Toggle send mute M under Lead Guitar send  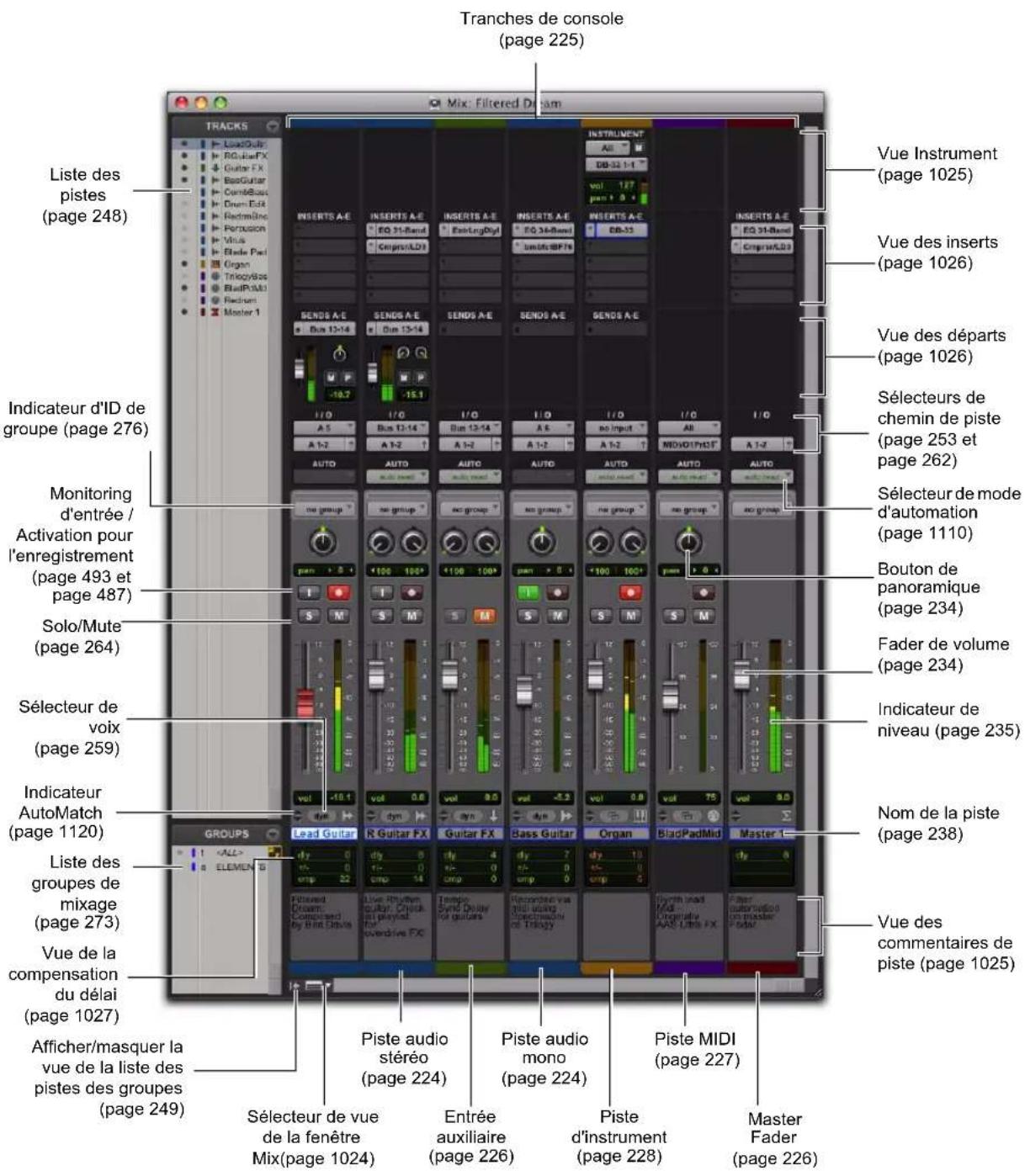click(x=332, y=378)
